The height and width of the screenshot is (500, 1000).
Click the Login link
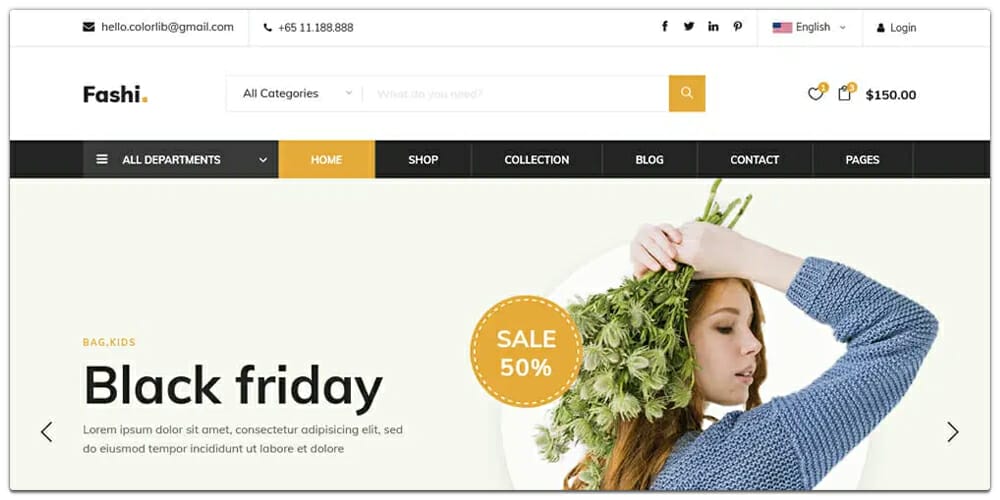point(897,28)
